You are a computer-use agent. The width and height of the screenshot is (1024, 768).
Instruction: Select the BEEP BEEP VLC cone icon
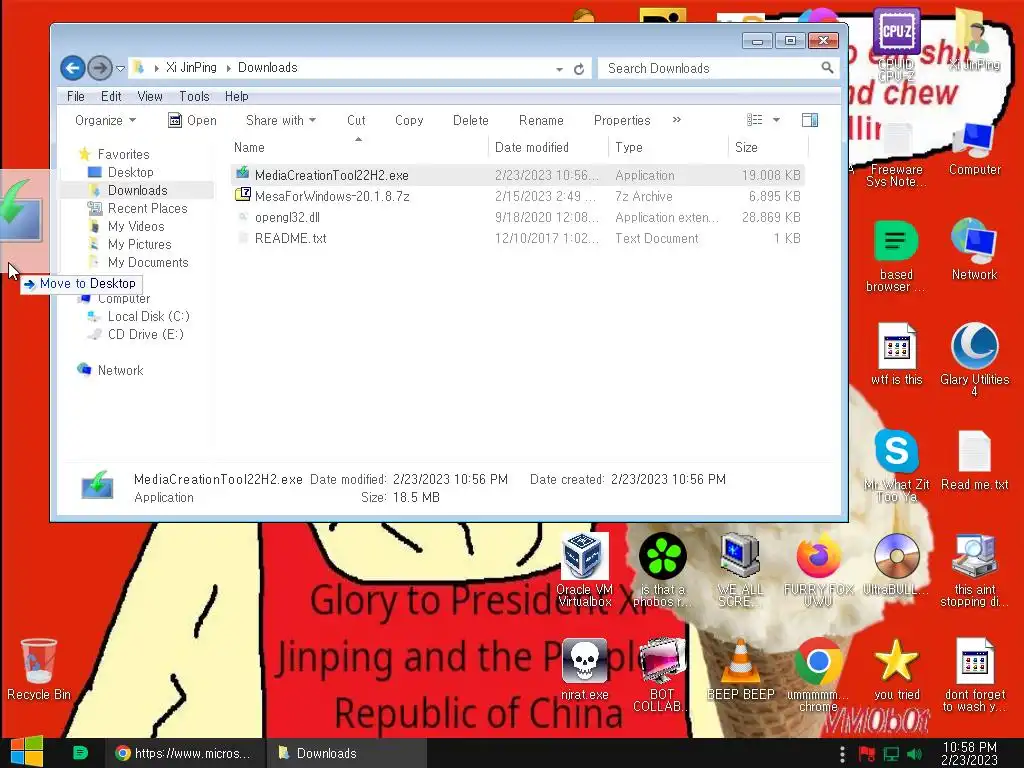(741, 670)
